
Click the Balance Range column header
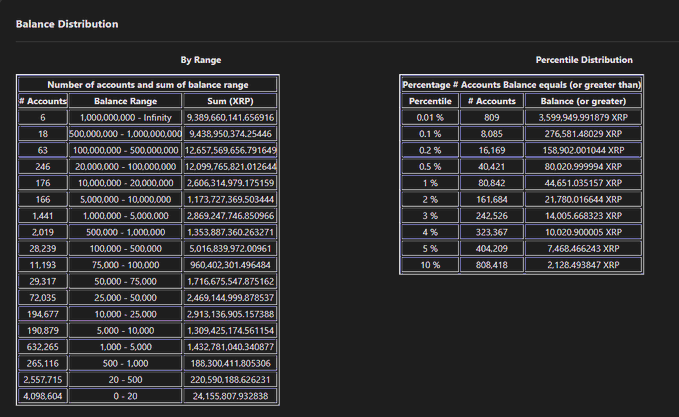point(125,101)
